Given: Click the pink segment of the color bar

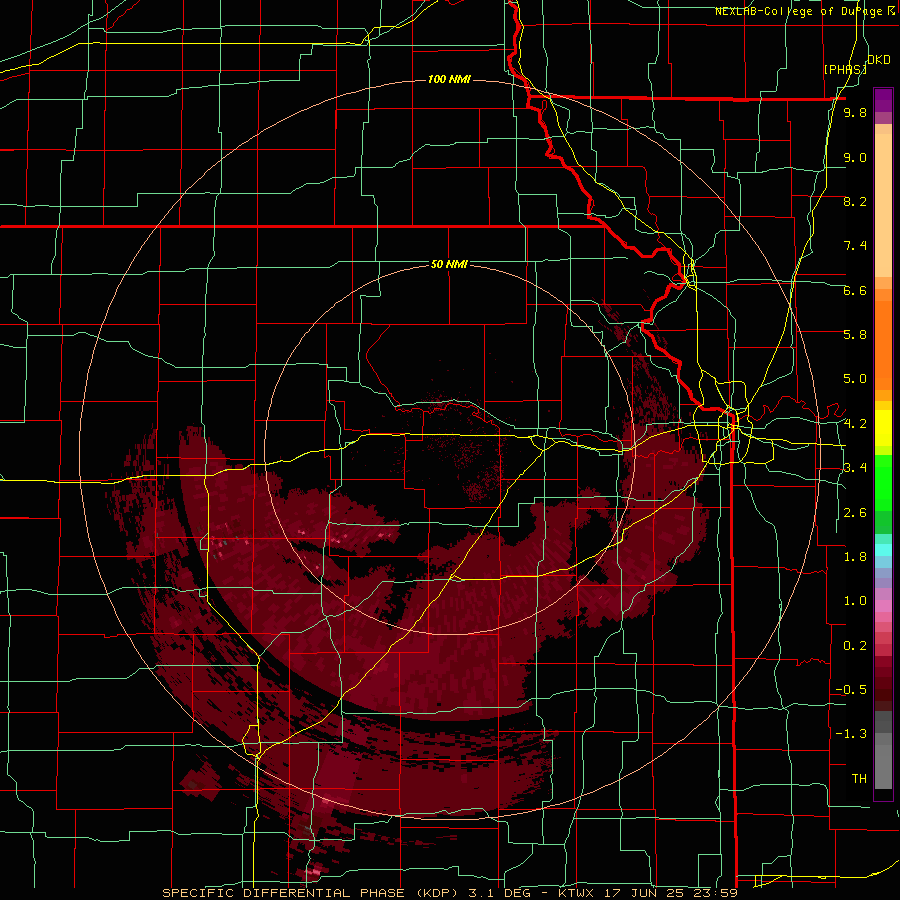Looking at the screenshot, I should click(x=883, y=606).
